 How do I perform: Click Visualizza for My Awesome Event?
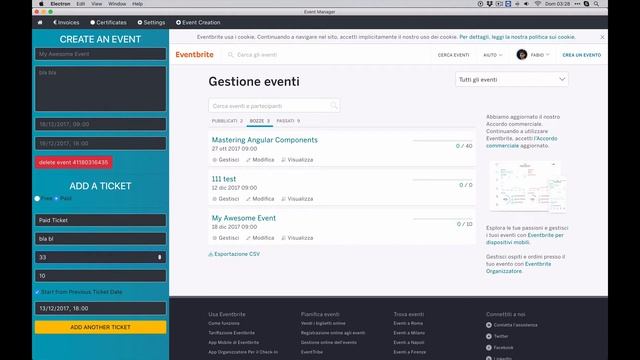pyautogui.click(x=297, y=238)
